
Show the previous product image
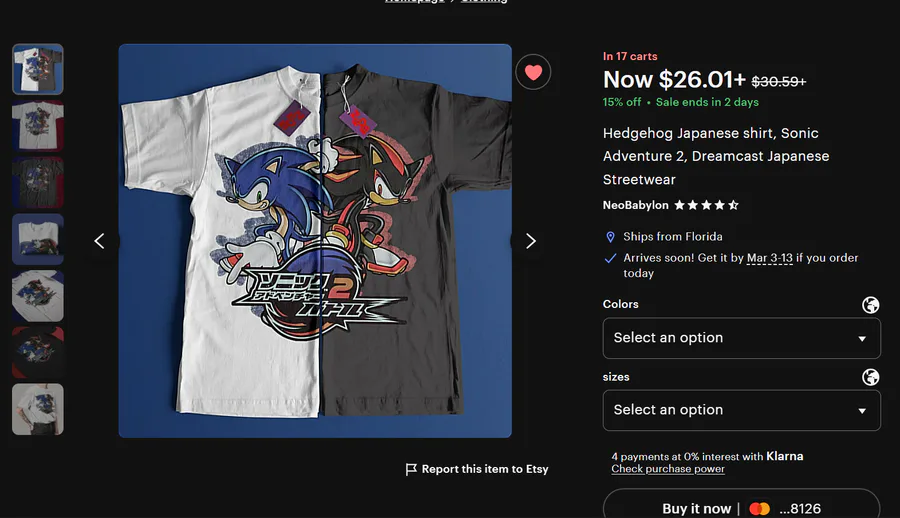click(99, 241)
